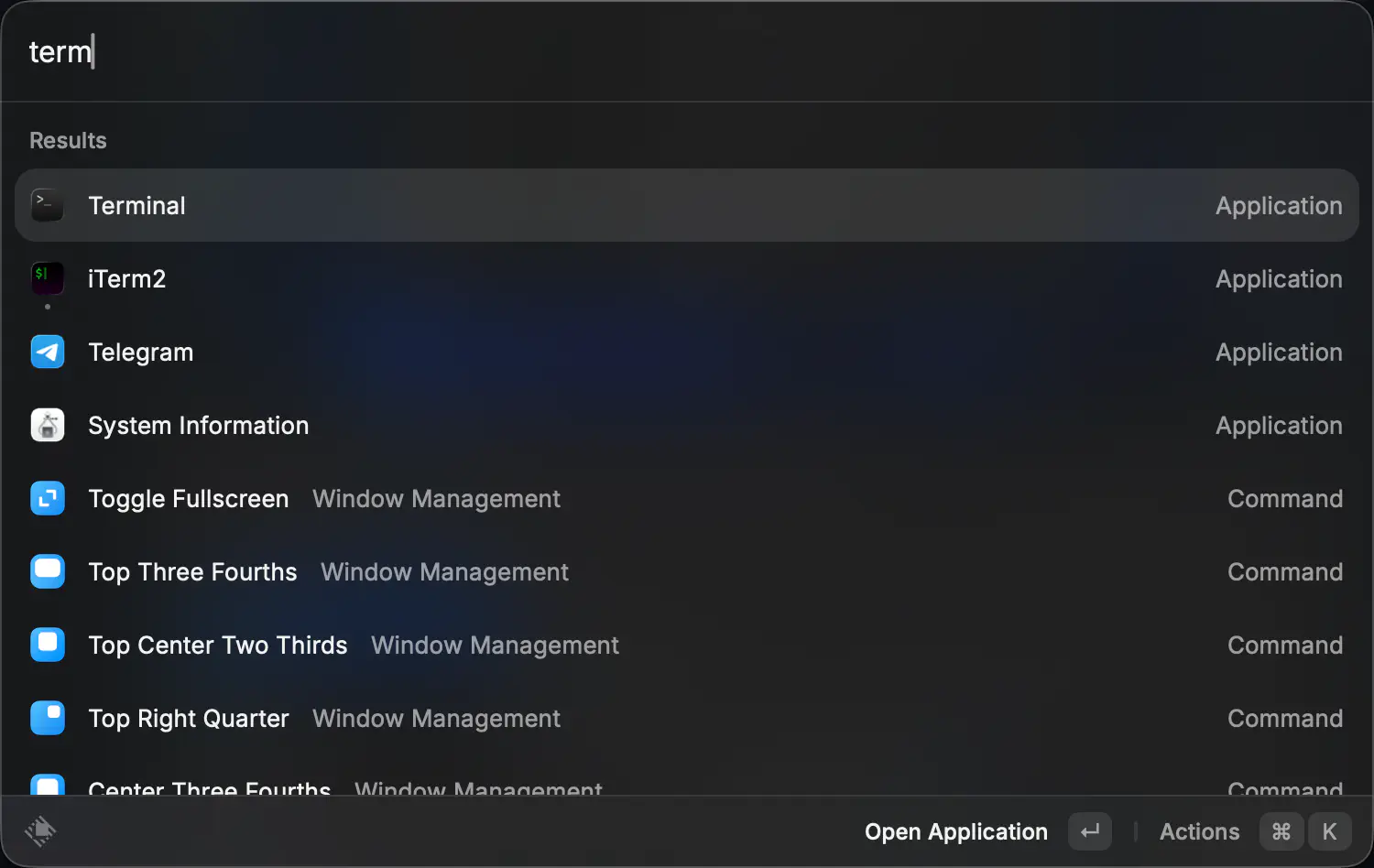Click the Top Right Quarter icon
The height and width of the screenshot is (868, 1374).
(x=48, y=718)
